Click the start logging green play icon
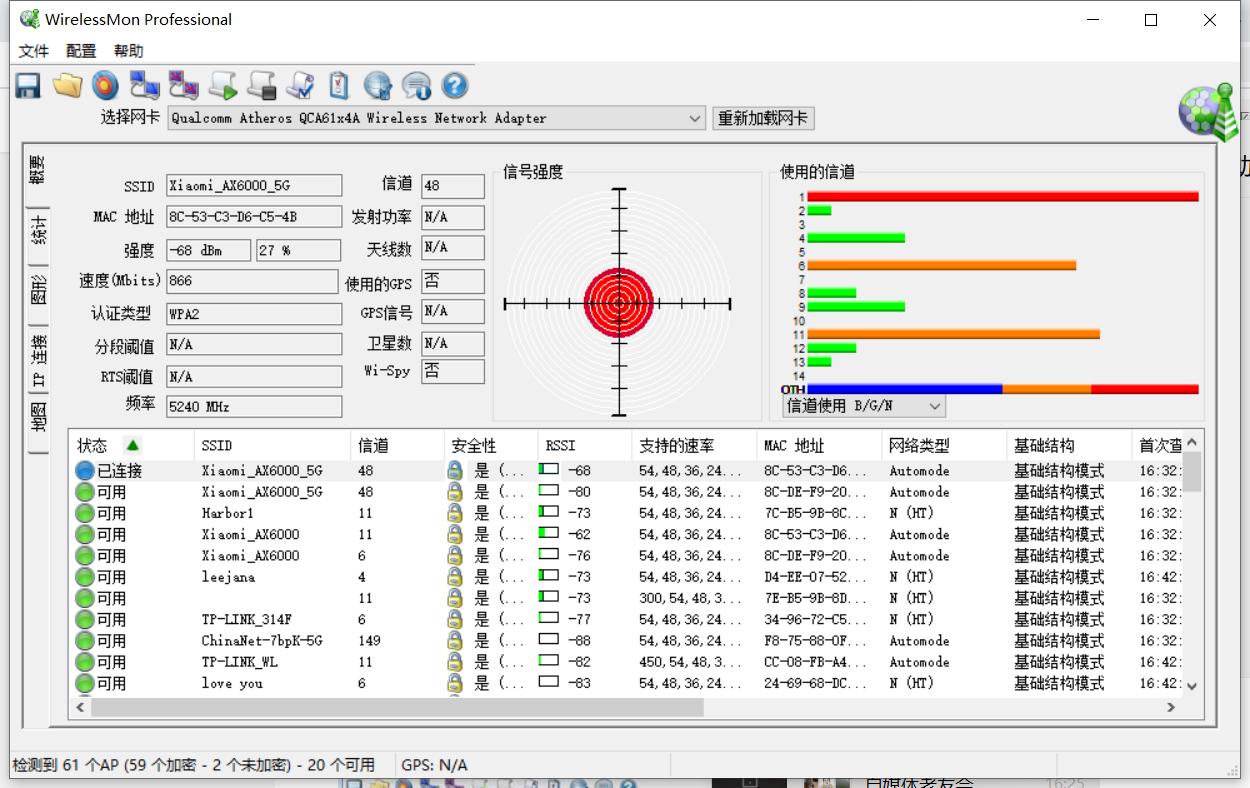Viewport: 1250px width, 788px height. click(x=223, y=85)
